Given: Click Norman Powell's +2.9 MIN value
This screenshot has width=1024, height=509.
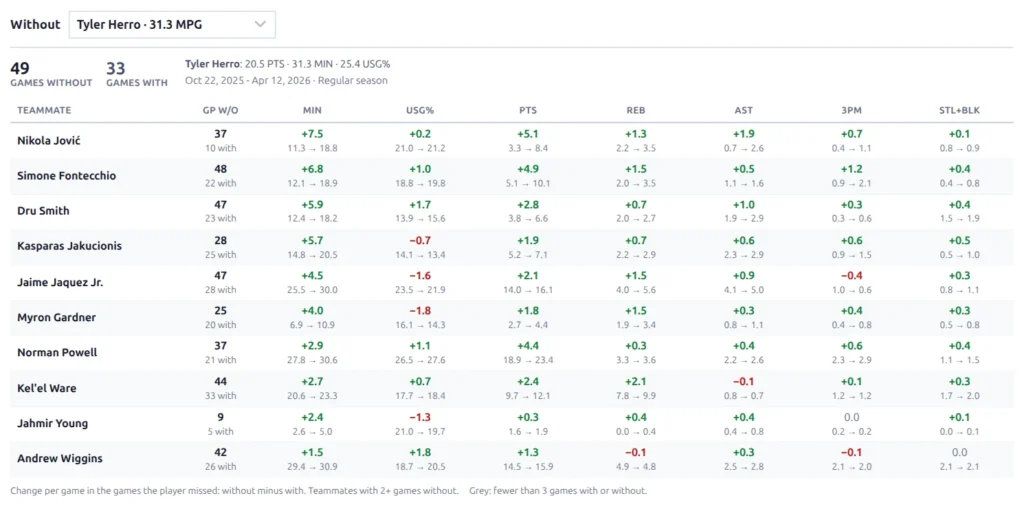Looking at the screenshot, I should point(312,346).
